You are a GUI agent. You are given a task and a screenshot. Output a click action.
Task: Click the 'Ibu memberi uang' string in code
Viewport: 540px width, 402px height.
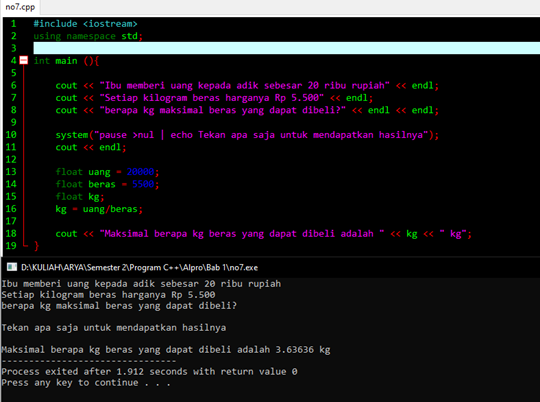(x=245, y=85)
